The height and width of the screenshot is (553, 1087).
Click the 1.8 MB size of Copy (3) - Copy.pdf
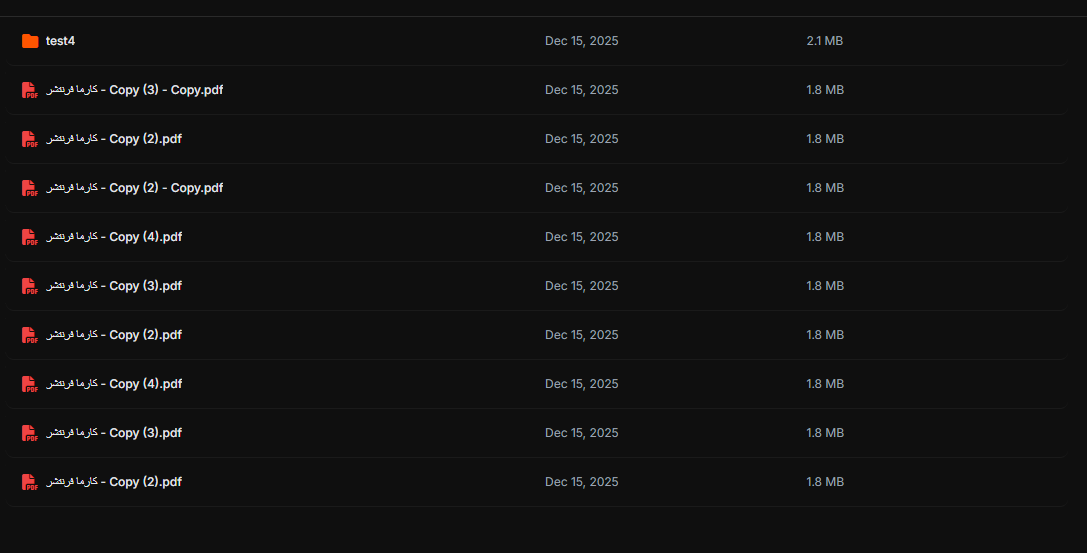point(825,90)
